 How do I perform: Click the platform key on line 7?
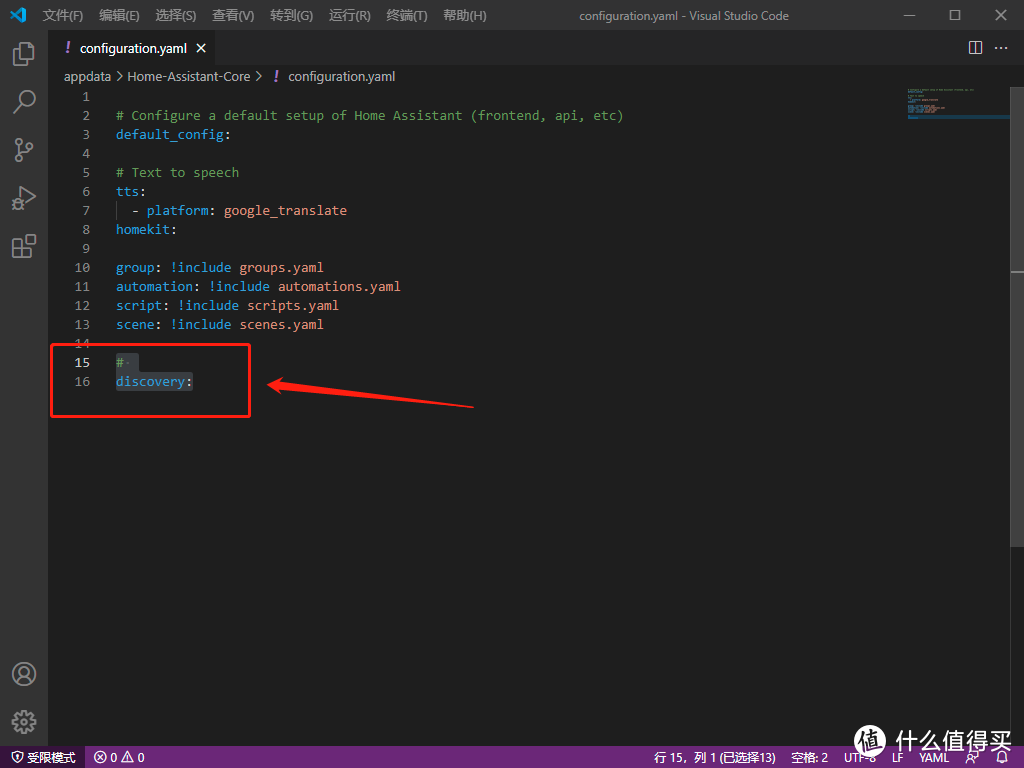pyautogui.click(x=178, y=210)
